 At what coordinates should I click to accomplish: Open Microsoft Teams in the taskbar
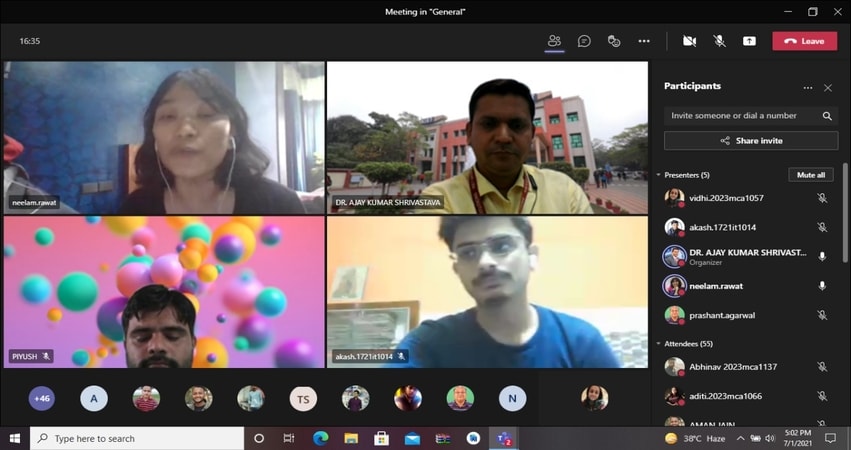[504, 438]
